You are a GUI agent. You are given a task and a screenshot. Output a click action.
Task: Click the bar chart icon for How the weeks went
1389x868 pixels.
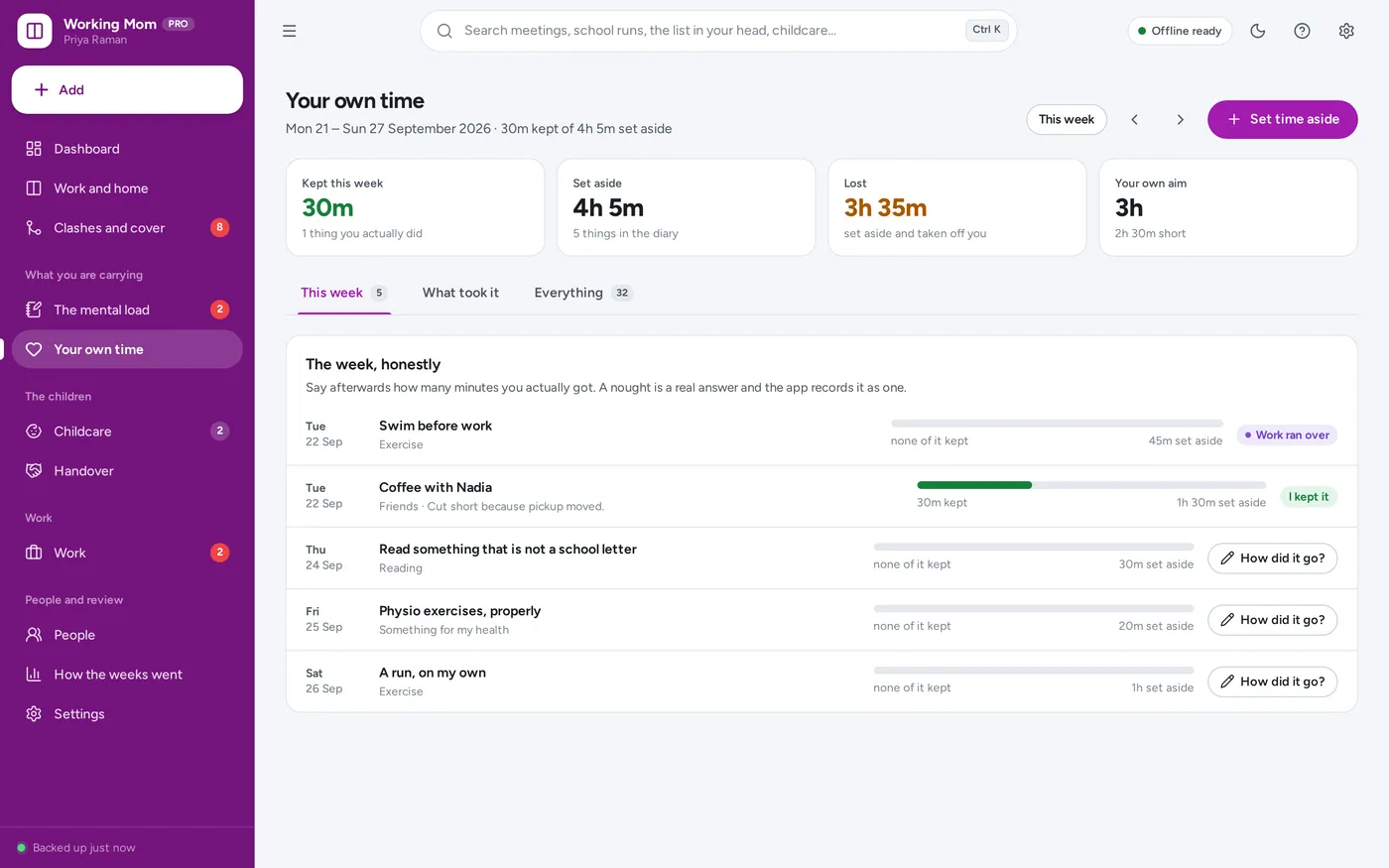[x=34, y=675]
